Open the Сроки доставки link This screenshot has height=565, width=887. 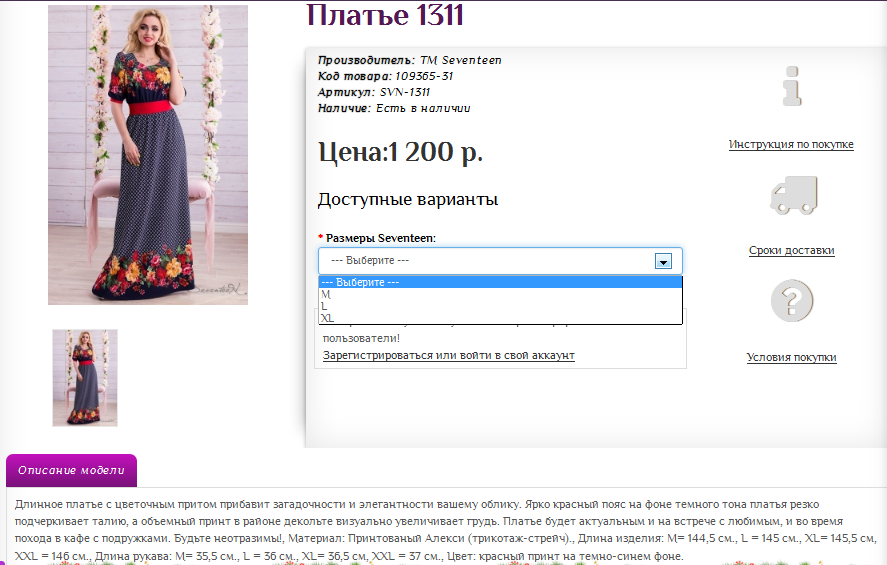pos(791,250)
